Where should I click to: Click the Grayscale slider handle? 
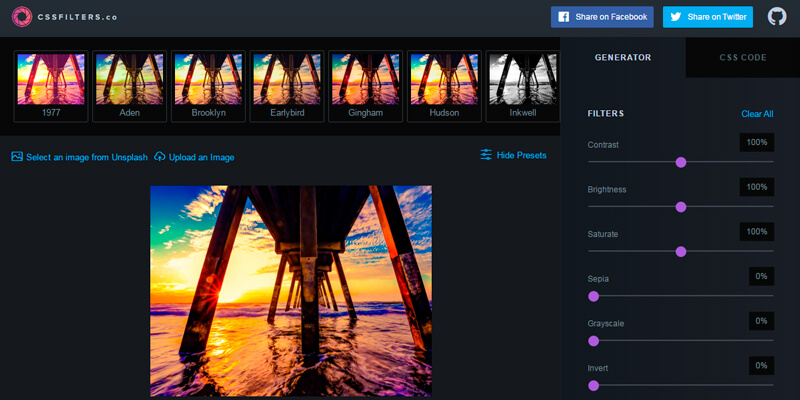click(593, 340)
